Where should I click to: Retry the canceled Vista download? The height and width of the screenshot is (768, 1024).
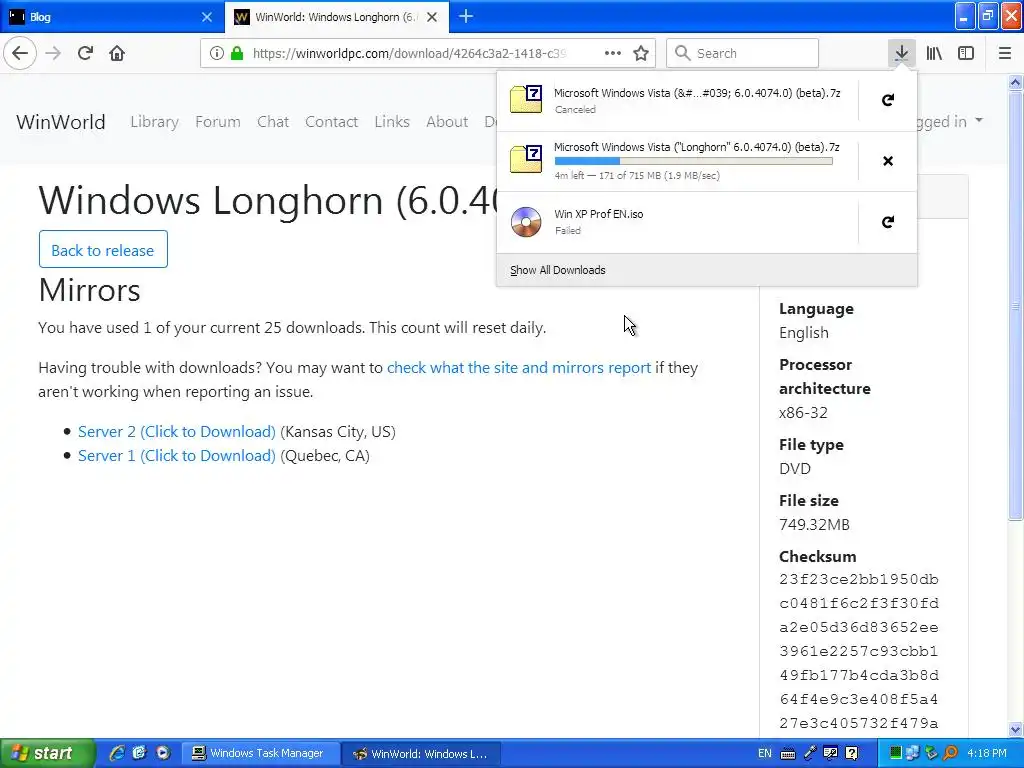(x=888, y=100)
